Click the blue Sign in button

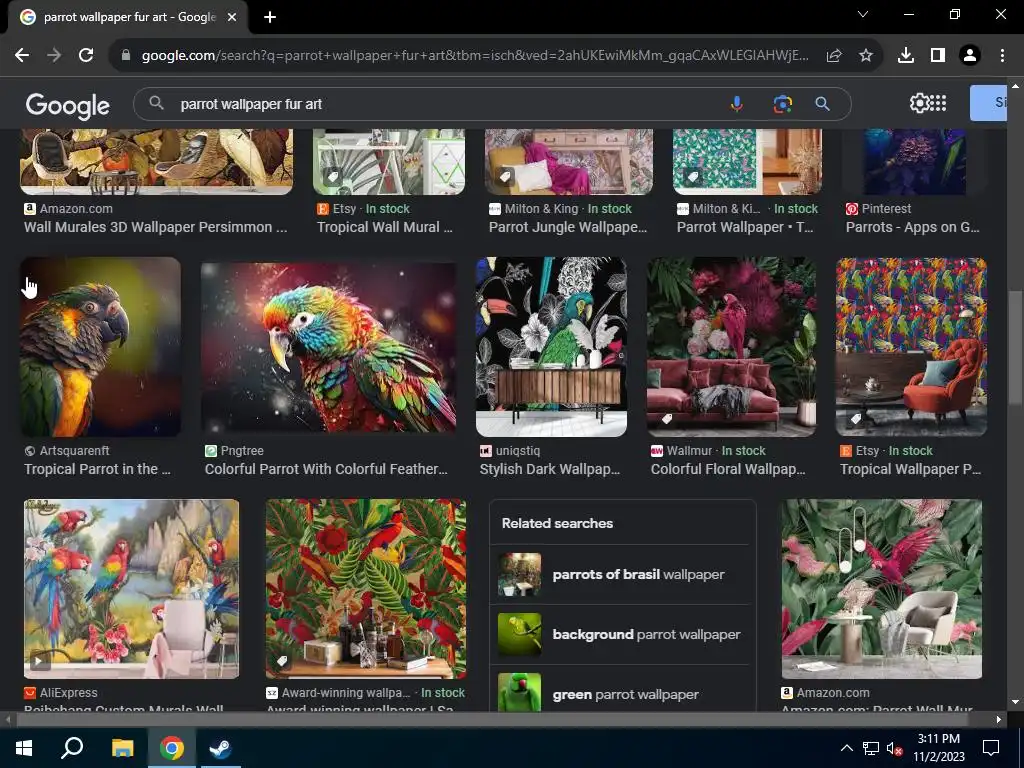tap(988, 103)
